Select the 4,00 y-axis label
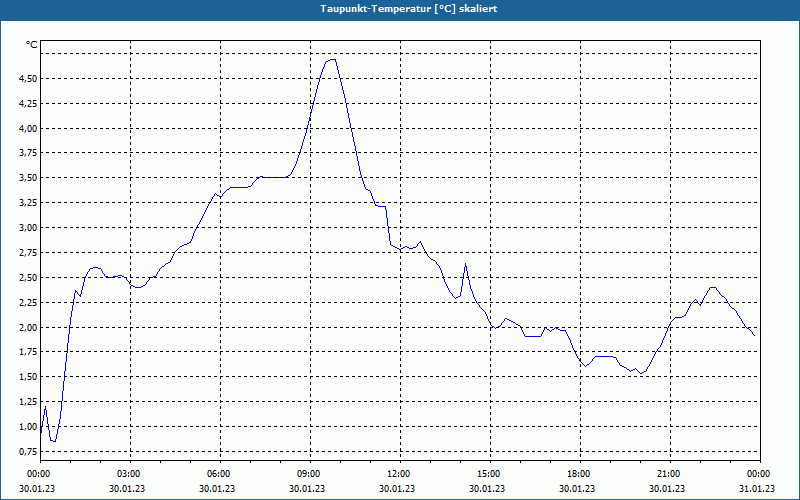The height and width of the screenshot is (500, 800). (x=29, y=129)
